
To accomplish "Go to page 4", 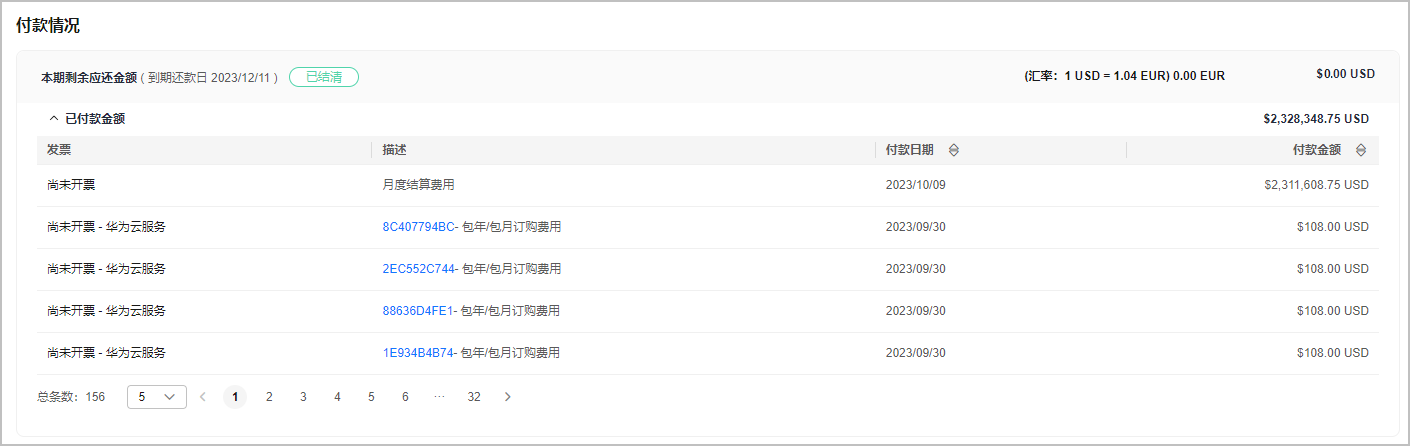I will click(x=337, y=397).
